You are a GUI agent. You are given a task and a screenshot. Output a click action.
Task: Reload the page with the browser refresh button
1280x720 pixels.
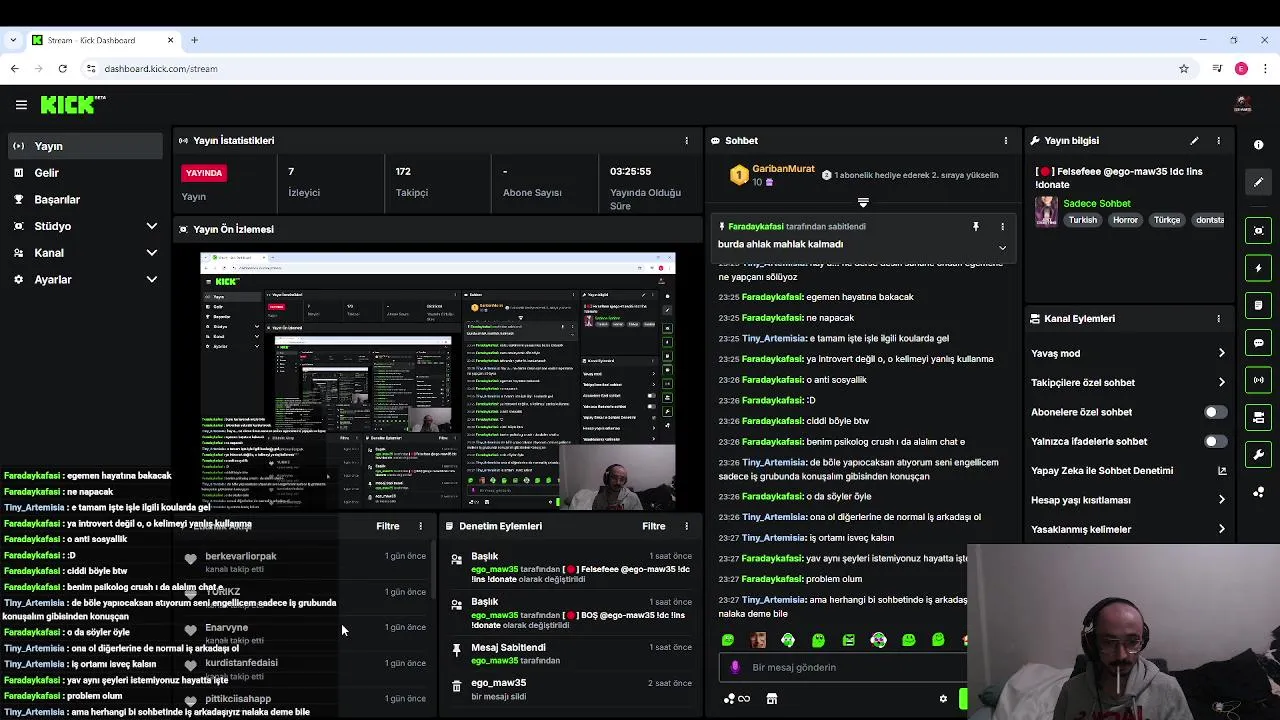pyautogui.click(x=62, y=69)
